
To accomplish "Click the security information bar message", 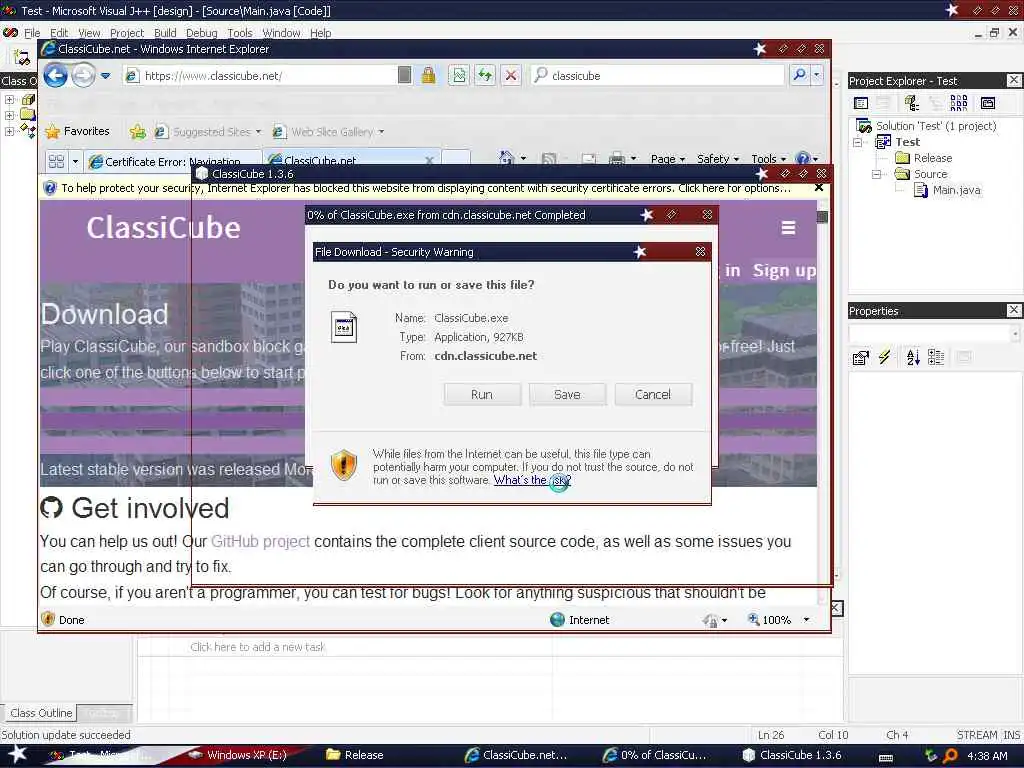I will [426, 188].
